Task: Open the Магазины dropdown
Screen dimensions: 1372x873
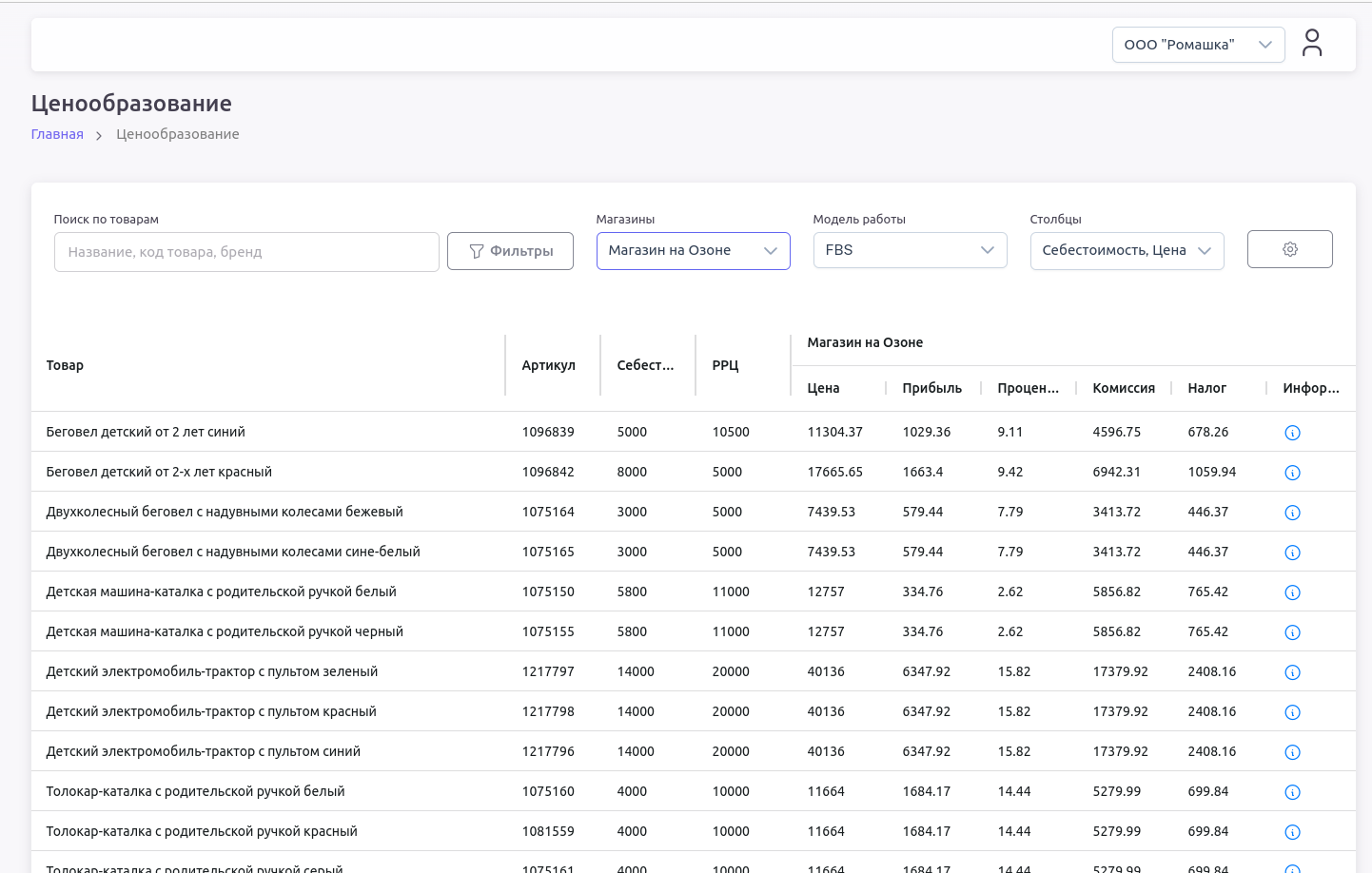Action: [x=693, y=251]
